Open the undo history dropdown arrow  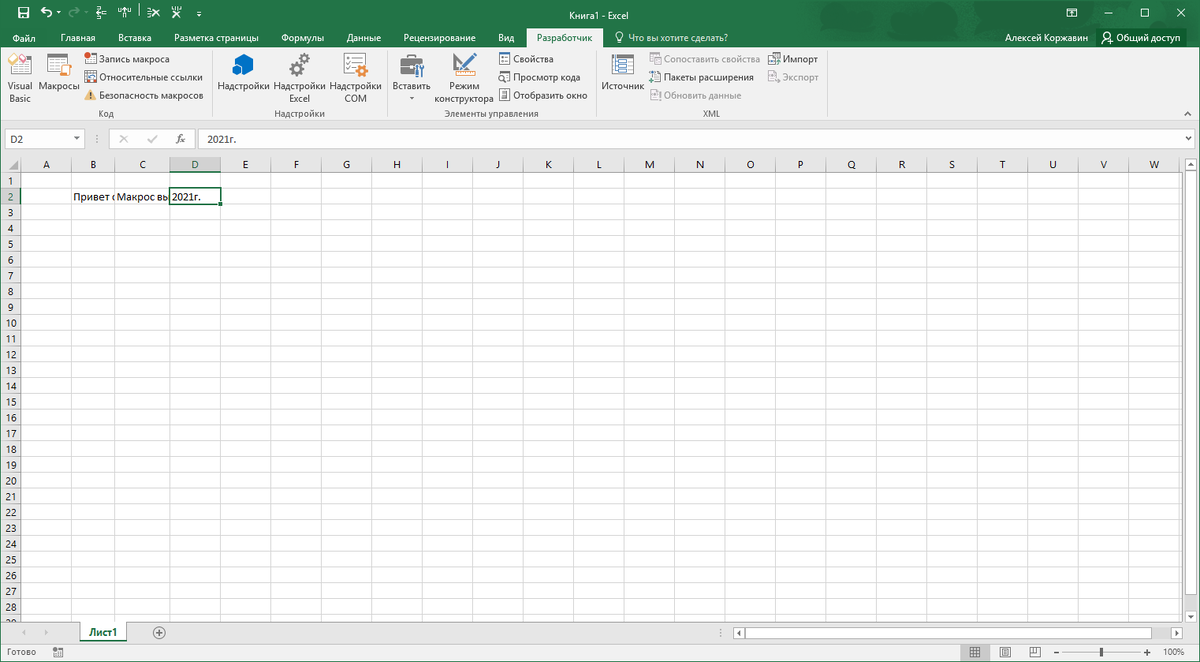pos(59,14)
